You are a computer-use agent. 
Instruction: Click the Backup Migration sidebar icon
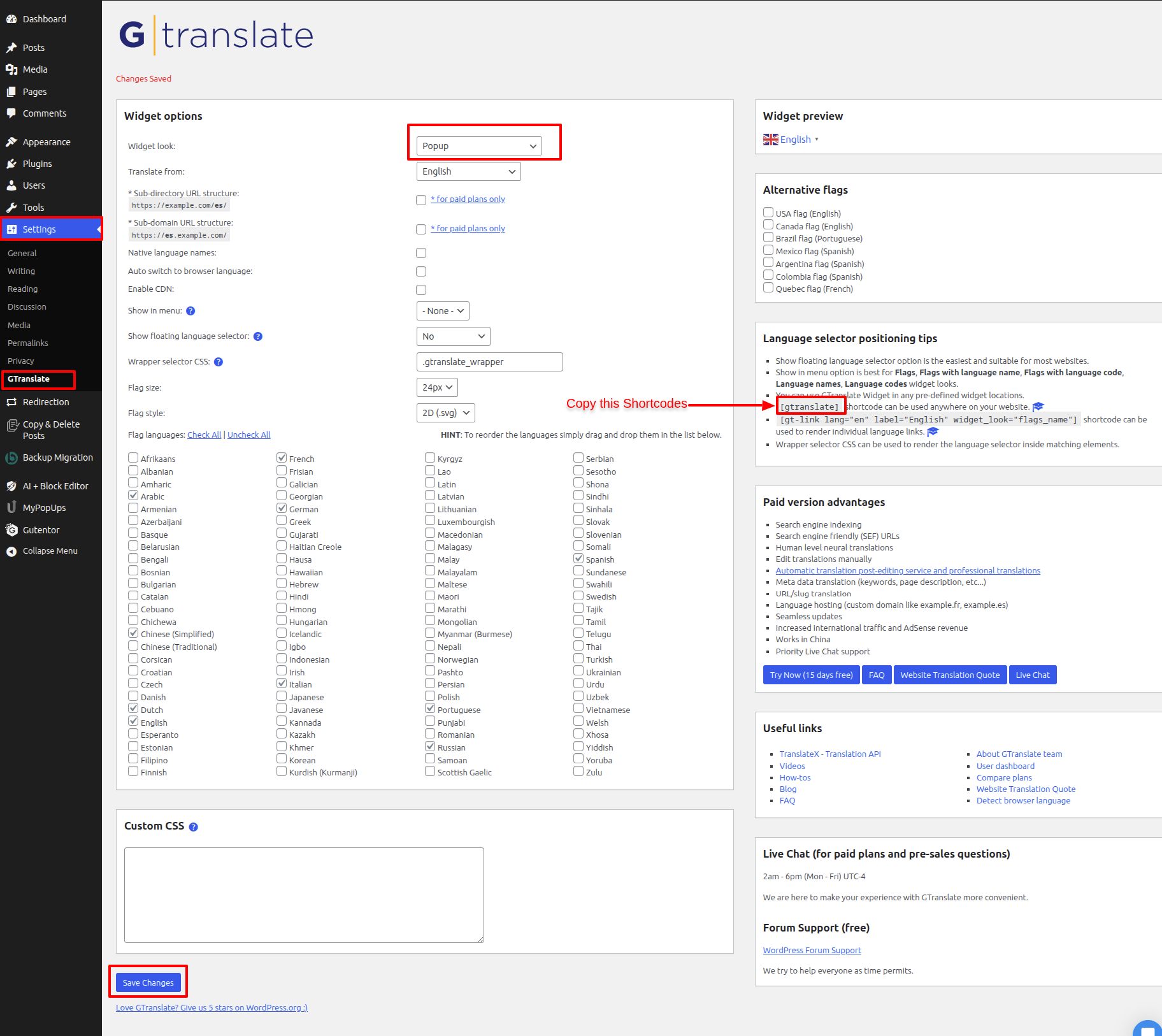11,457
